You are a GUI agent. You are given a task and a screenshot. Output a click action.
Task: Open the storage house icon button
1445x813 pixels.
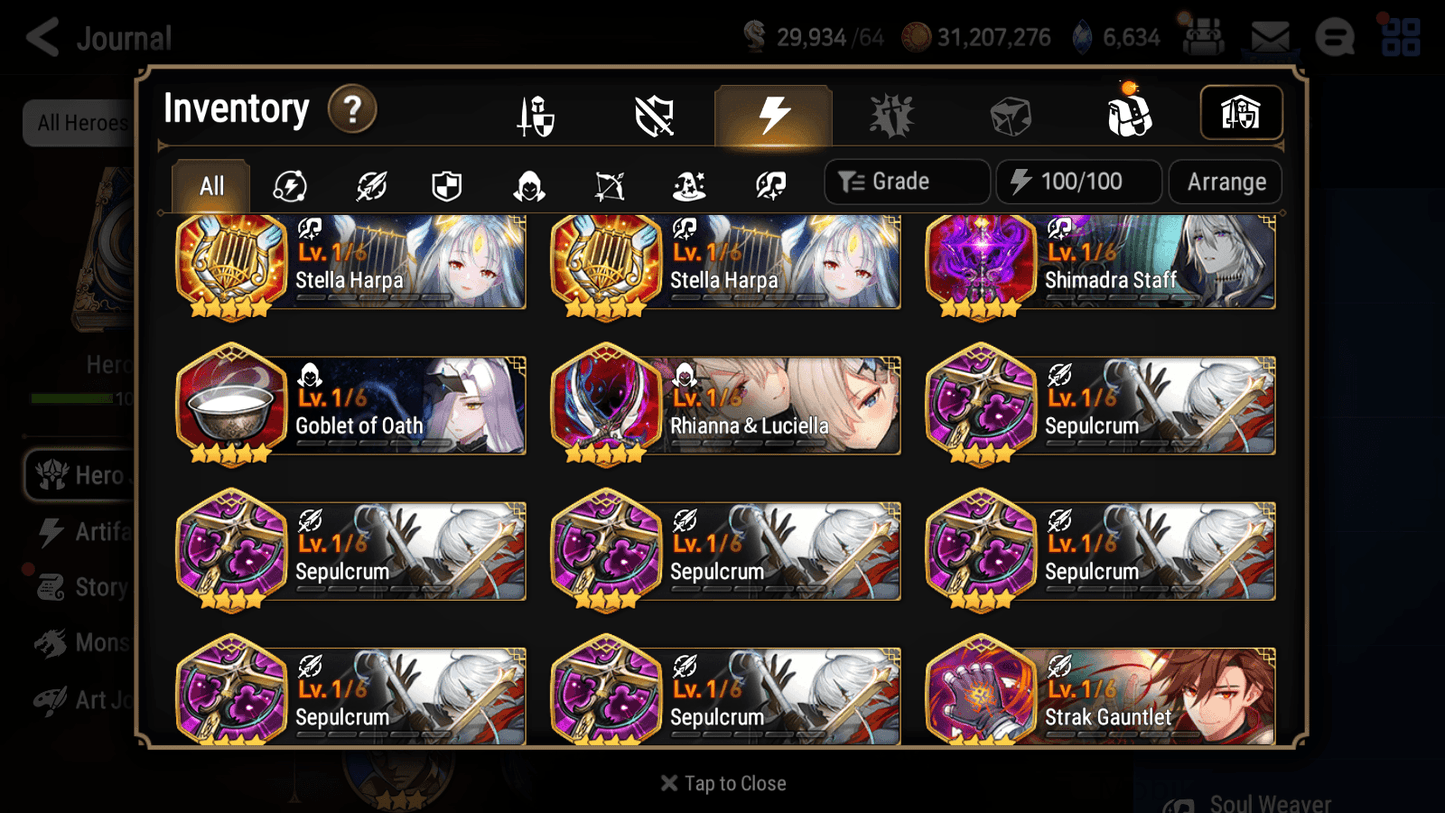click(x=1241, y=112)
